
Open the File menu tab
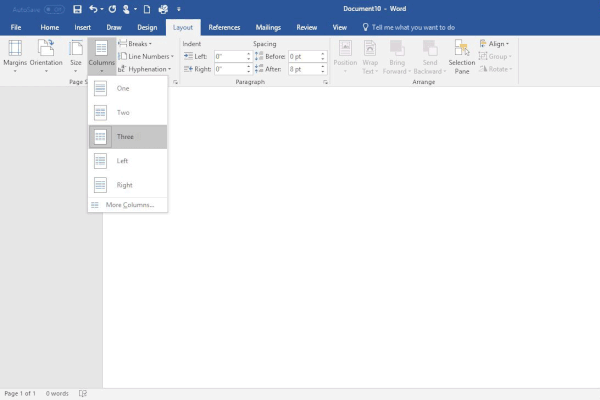click(x=16, y=27)
